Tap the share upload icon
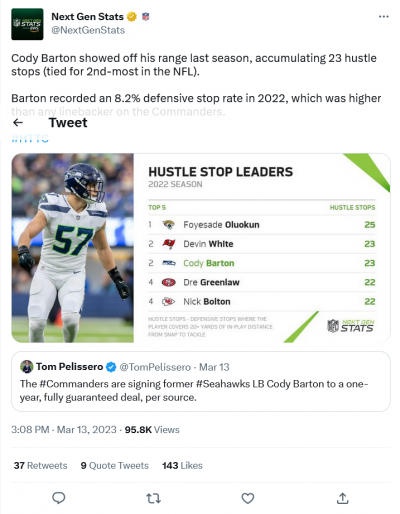 [x=342, y=498]
